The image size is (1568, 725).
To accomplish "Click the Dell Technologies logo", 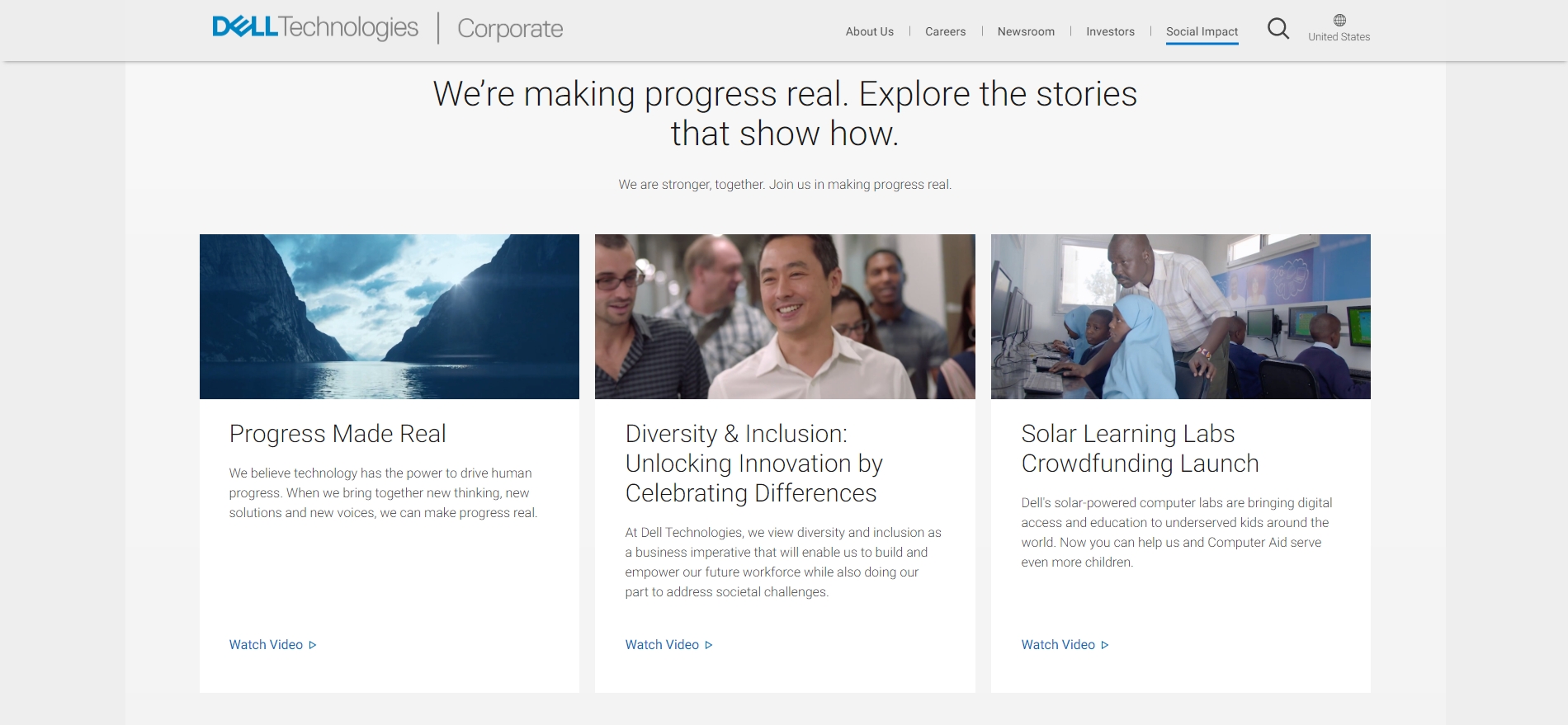I will pos(315,27).
